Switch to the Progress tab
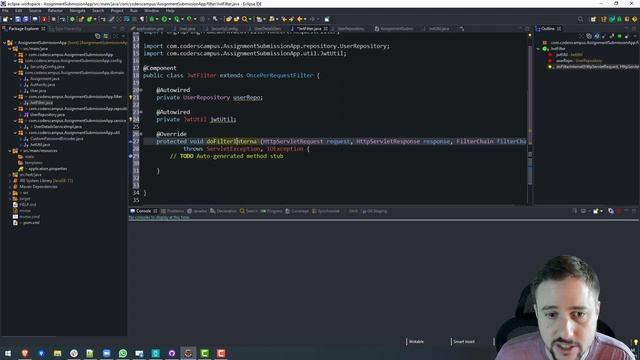 click(271, 211)
